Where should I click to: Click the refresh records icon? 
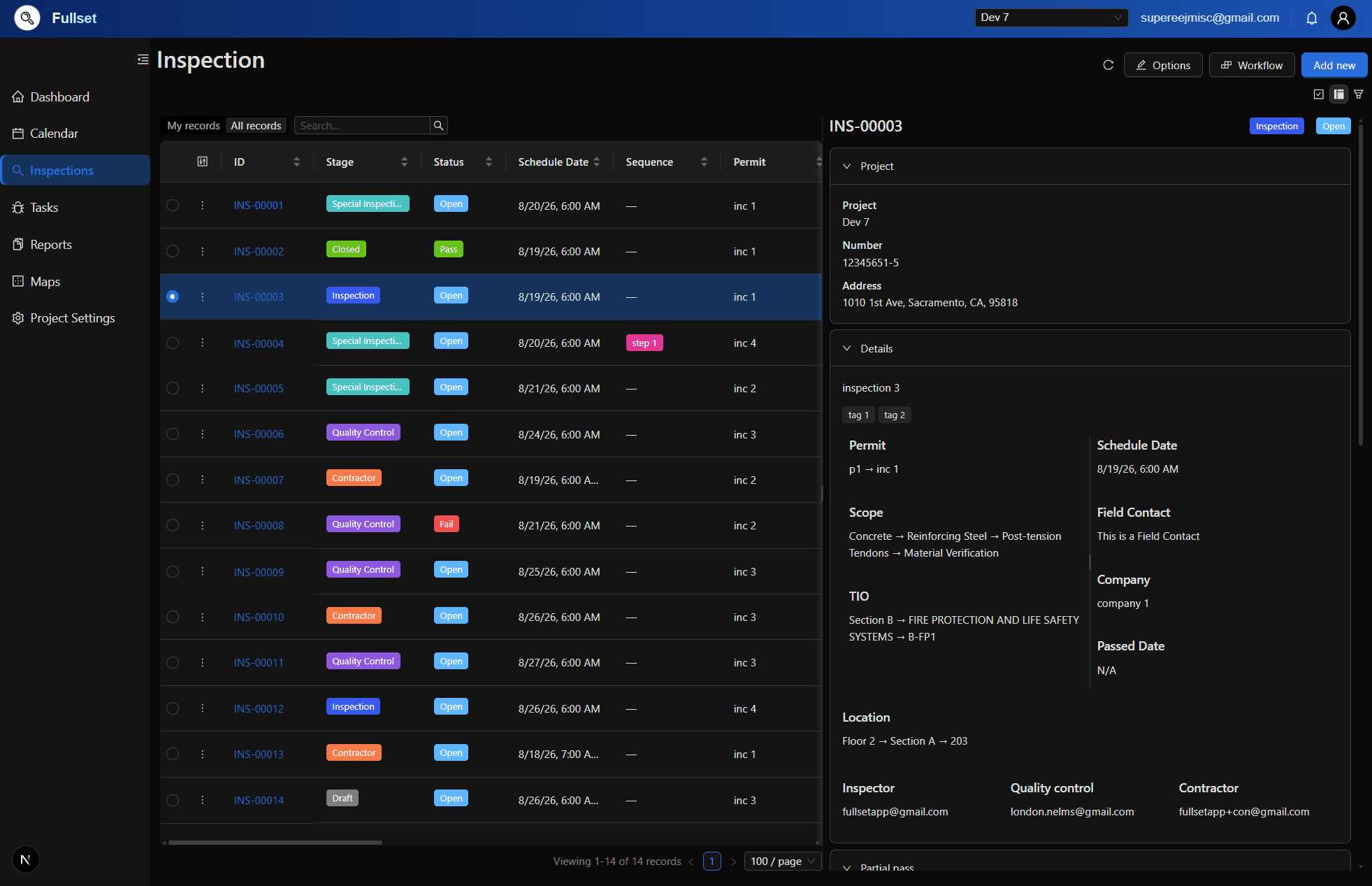point(1108,65)
